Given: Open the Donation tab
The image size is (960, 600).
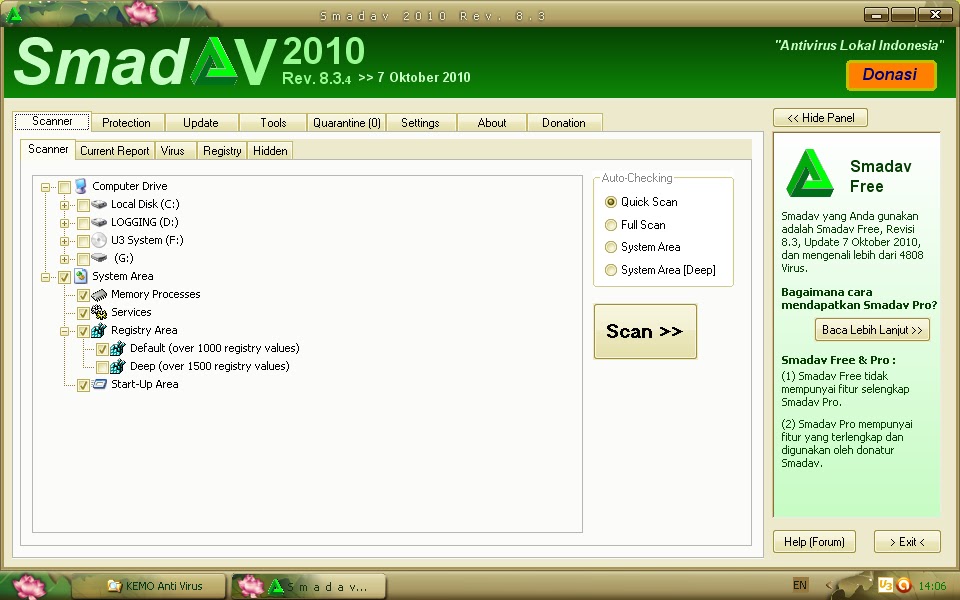Looking at the screenshot, I should 563,122.
